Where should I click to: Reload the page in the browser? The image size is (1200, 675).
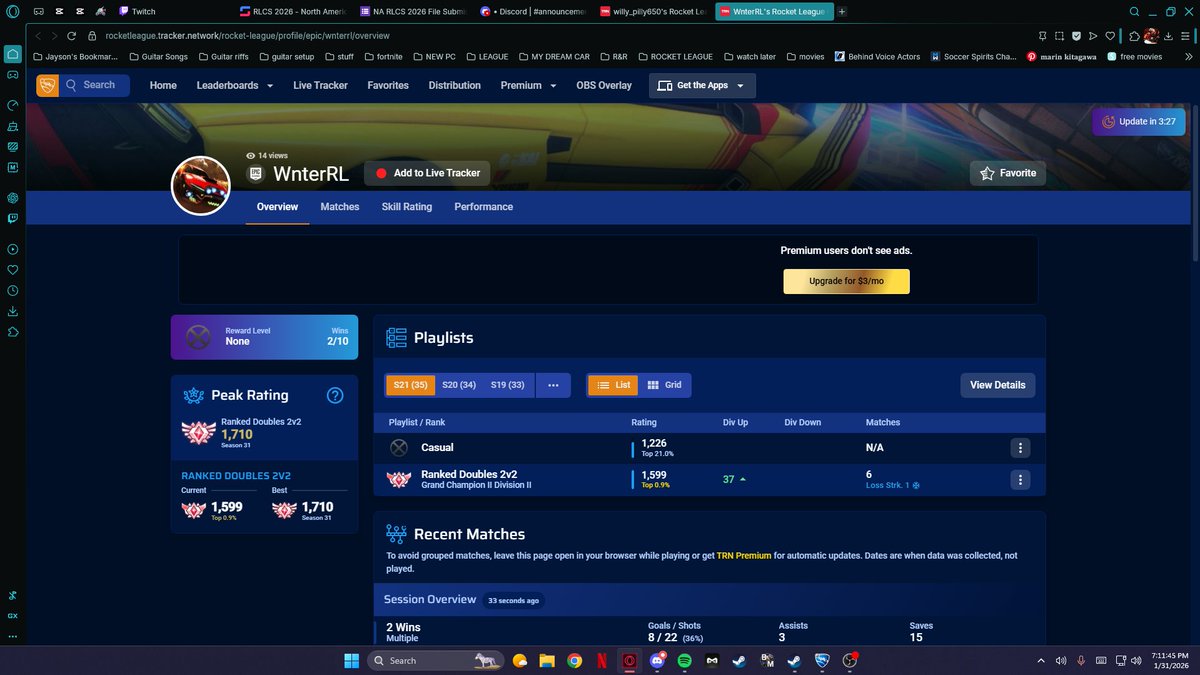(x=72, y=35)
